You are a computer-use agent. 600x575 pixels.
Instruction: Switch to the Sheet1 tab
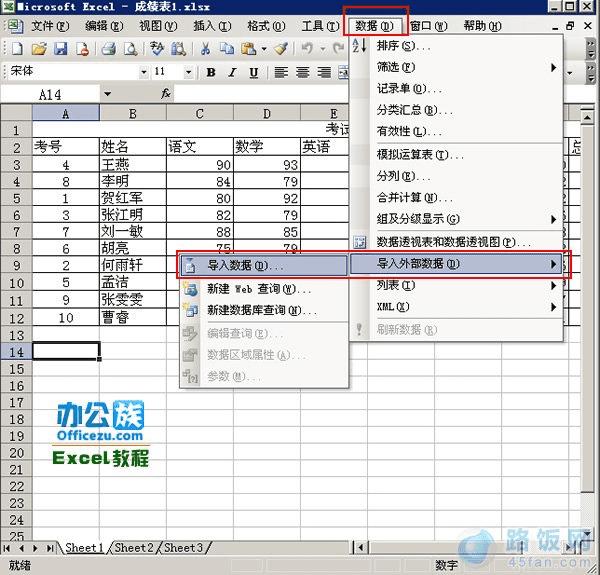(x=84, y=548)
